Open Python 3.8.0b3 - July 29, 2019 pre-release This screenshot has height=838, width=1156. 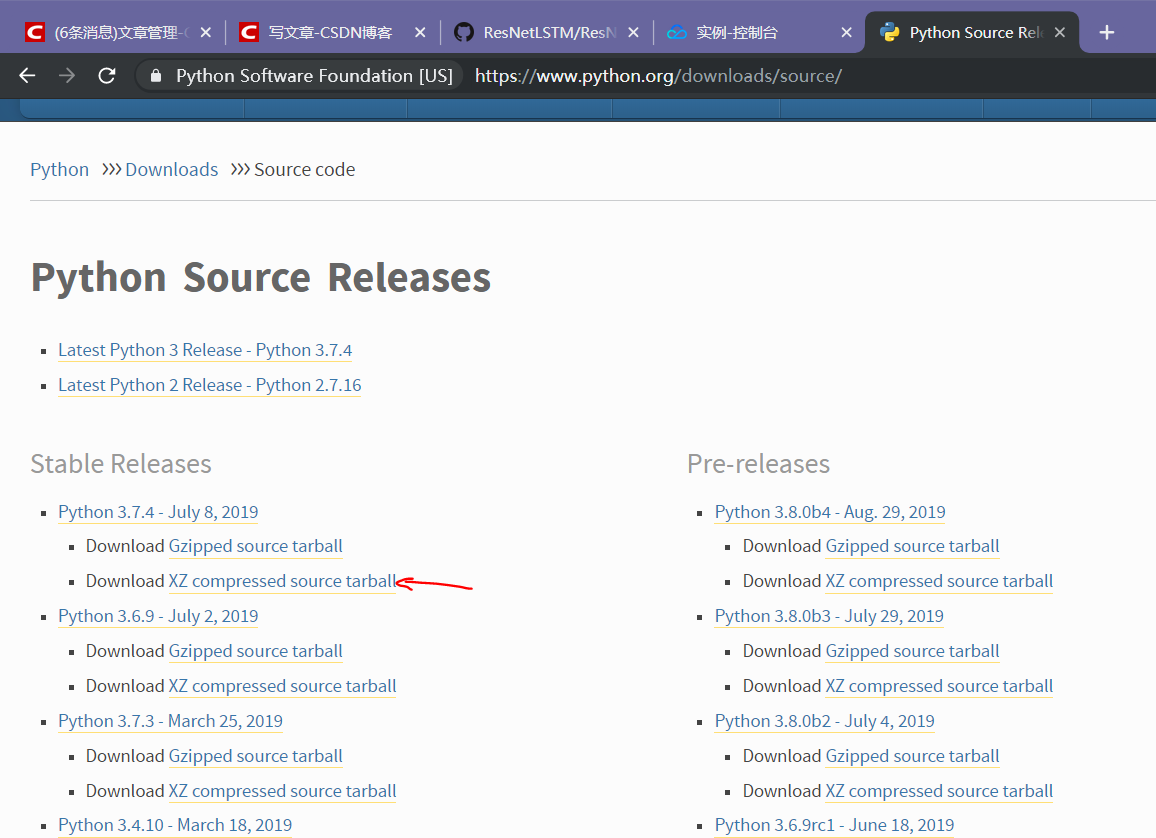[x=829, y=616]
